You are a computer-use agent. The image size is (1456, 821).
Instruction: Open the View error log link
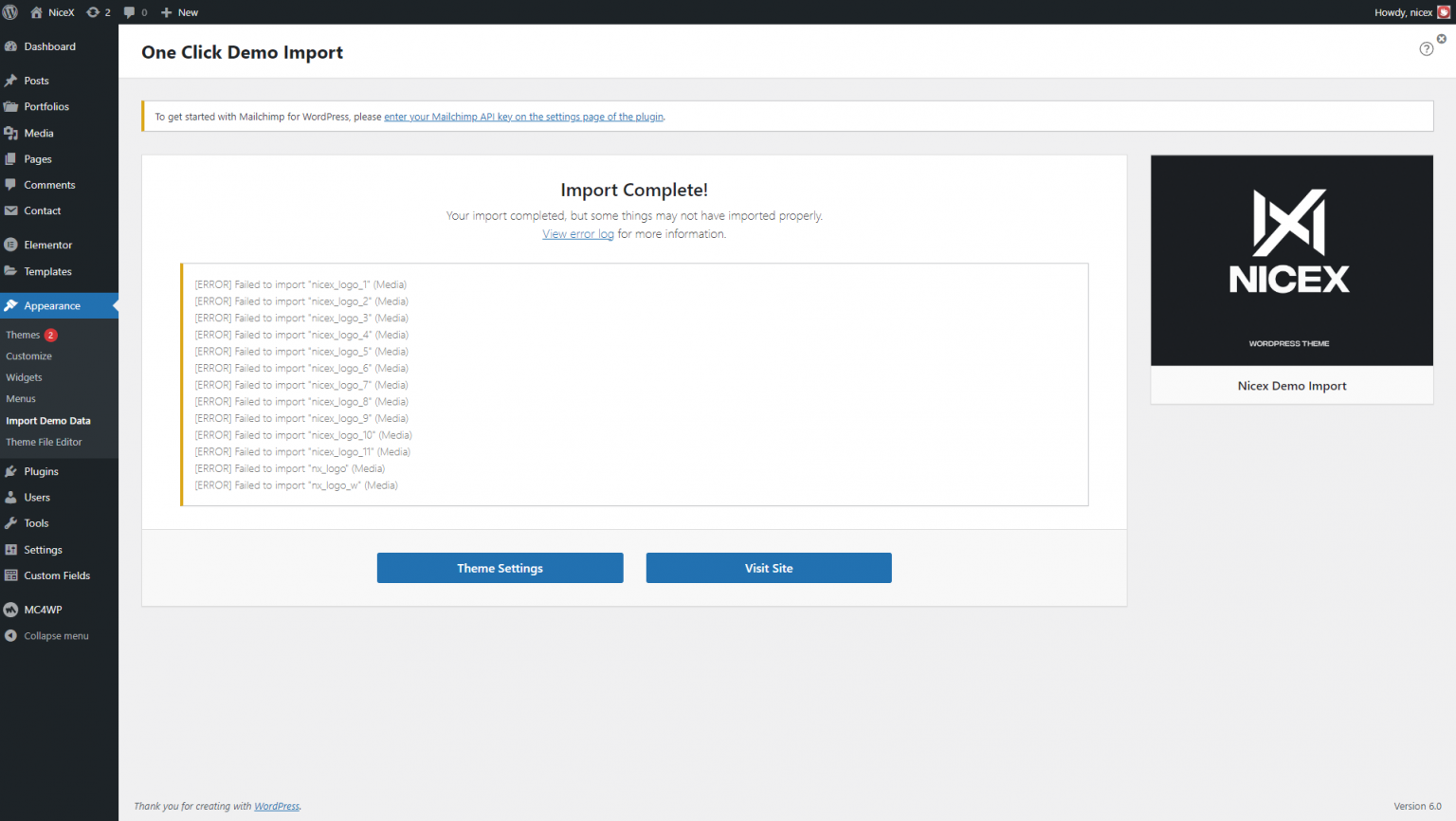(578, 233)
